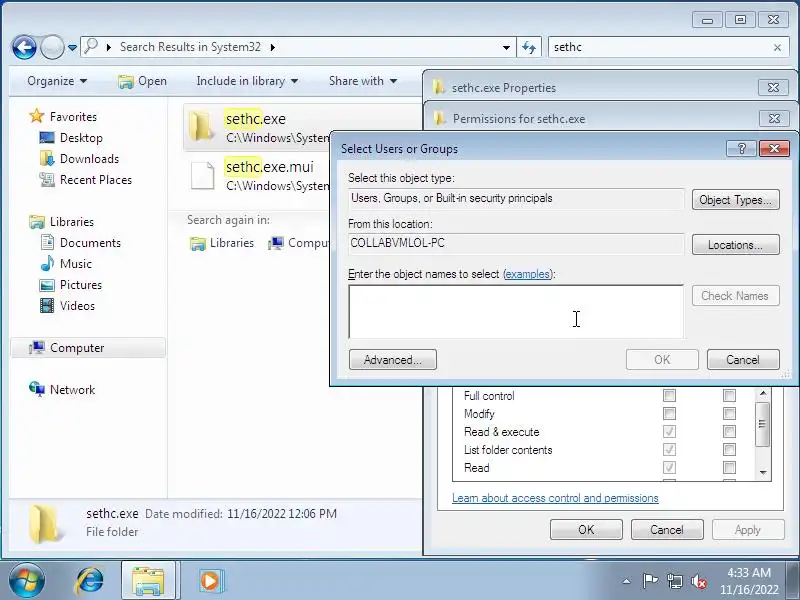The height and width of the screenshot is (600, 800).
Task: Launch Internet Explorer from taskbar
Action: [x=89, y=581]
